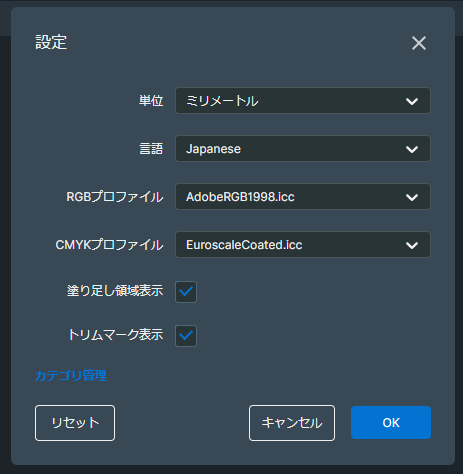Click the RGBプロファイル field label

pyautogui.click(x=115, y=197)
